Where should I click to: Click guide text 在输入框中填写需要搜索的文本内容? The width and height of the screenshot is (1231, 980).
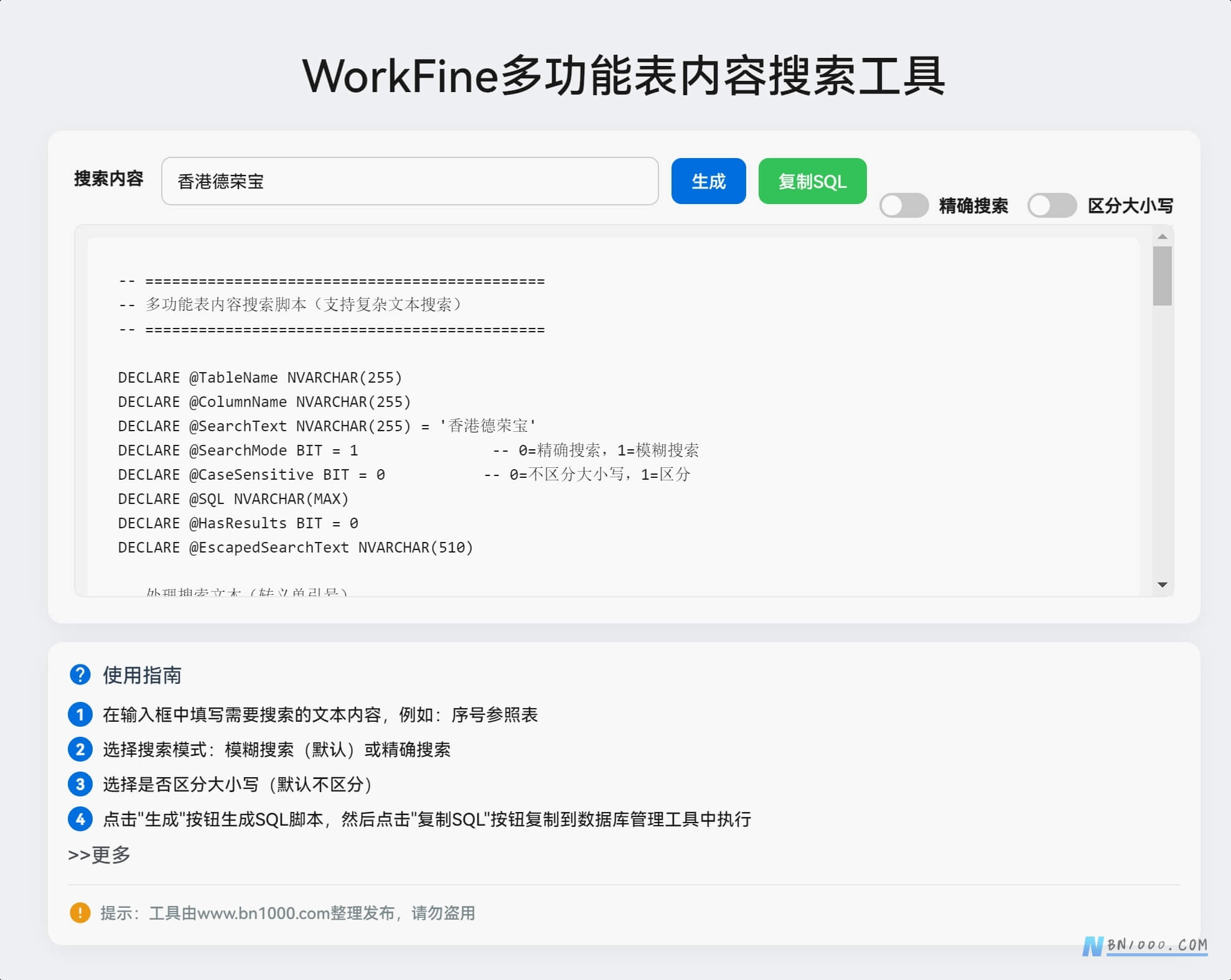[x=242, y=714]
